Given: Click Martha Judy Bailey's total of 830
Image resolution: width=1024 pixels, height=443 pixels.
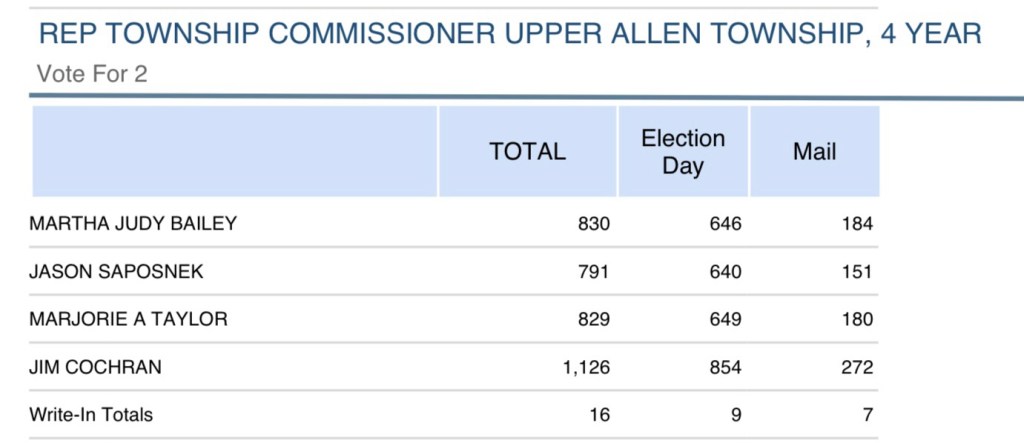Looking at the screenshot, I should (593, 224).
